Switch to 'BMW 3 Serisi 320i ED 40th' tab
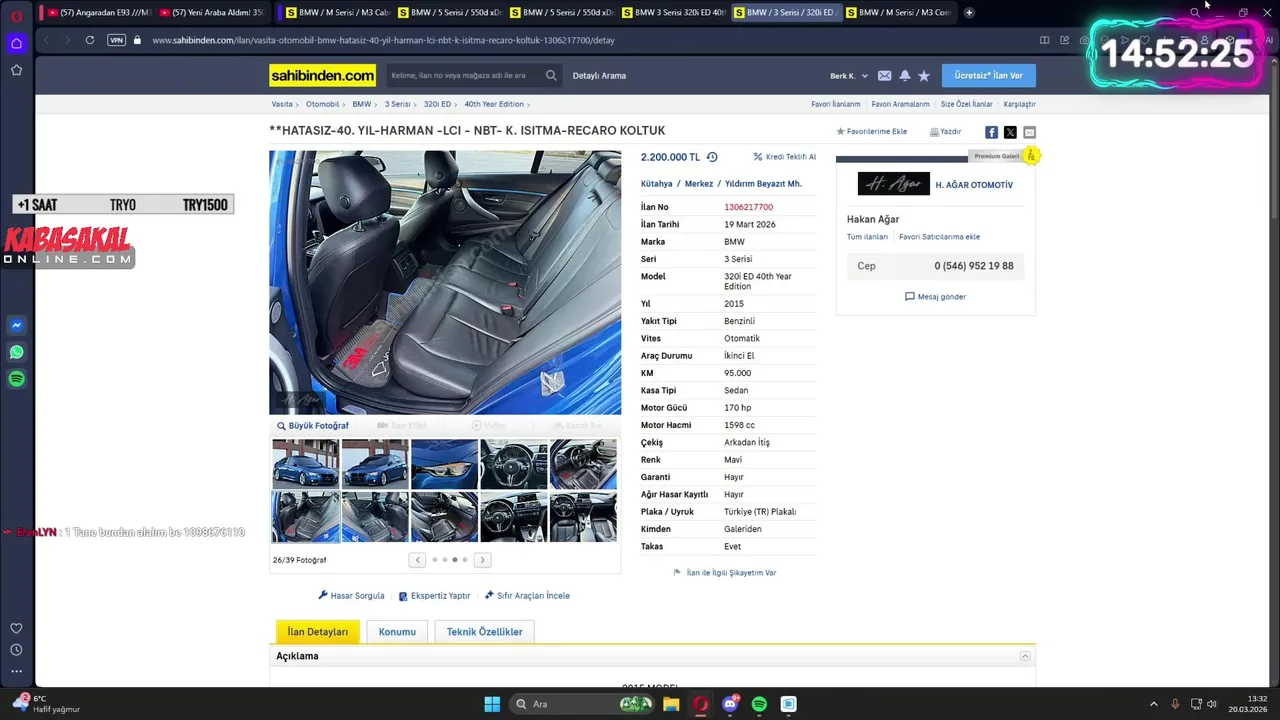Screen dimensions: 1280x720 pyautogui.click(x=673, y=13)
